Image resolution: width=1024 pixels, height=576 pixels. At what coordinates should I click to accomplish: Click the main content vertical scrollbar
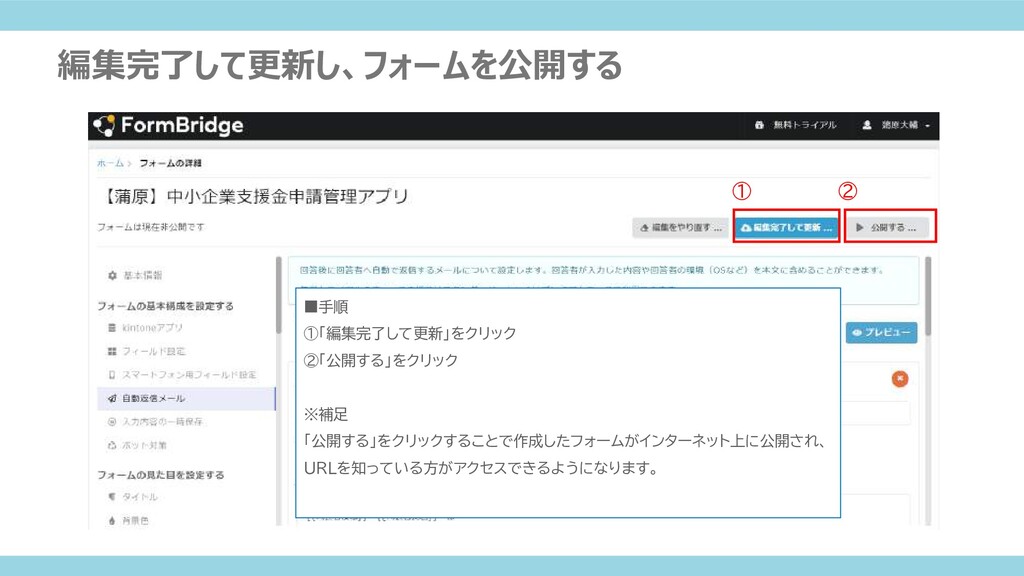click(x=928, y=297)
